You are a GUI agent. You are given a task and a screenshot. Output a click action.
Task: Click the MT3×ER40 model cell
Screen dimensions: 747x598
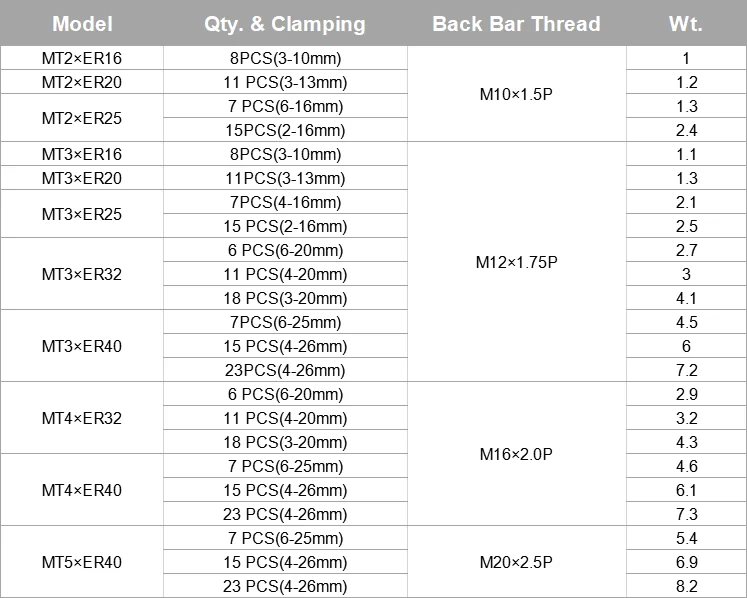(82, 346)
